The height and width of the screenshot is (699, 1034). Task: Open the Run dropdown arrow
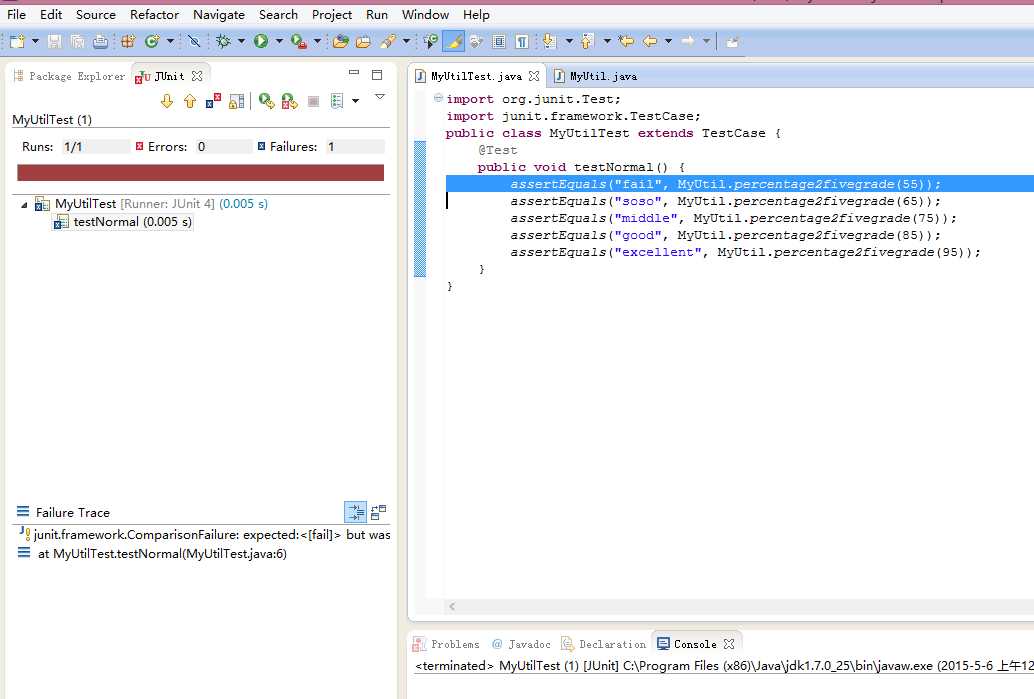[279, 42]
